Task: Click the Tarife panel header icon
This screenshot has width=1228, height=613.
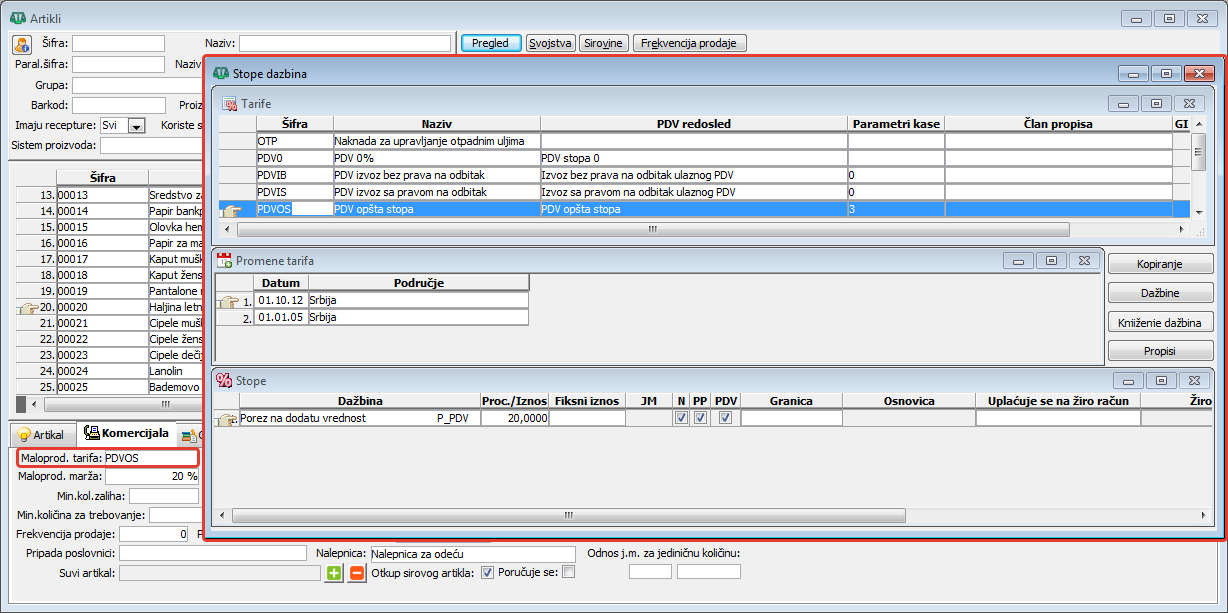Action: 230,103
